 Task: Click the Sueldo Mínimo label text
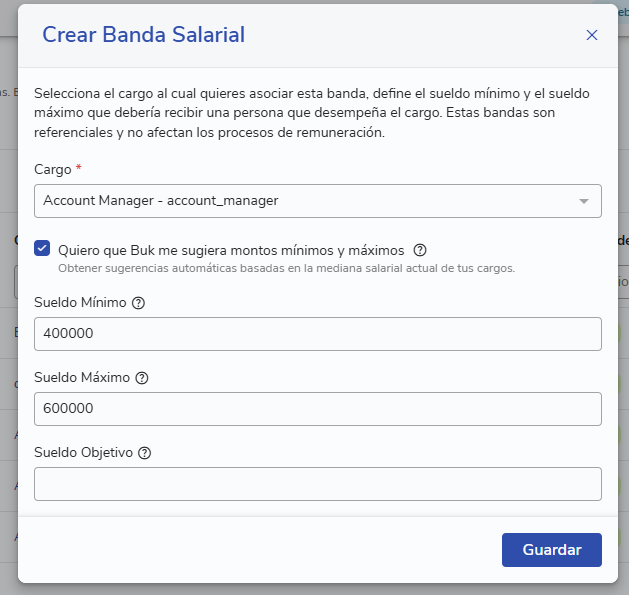80,302
